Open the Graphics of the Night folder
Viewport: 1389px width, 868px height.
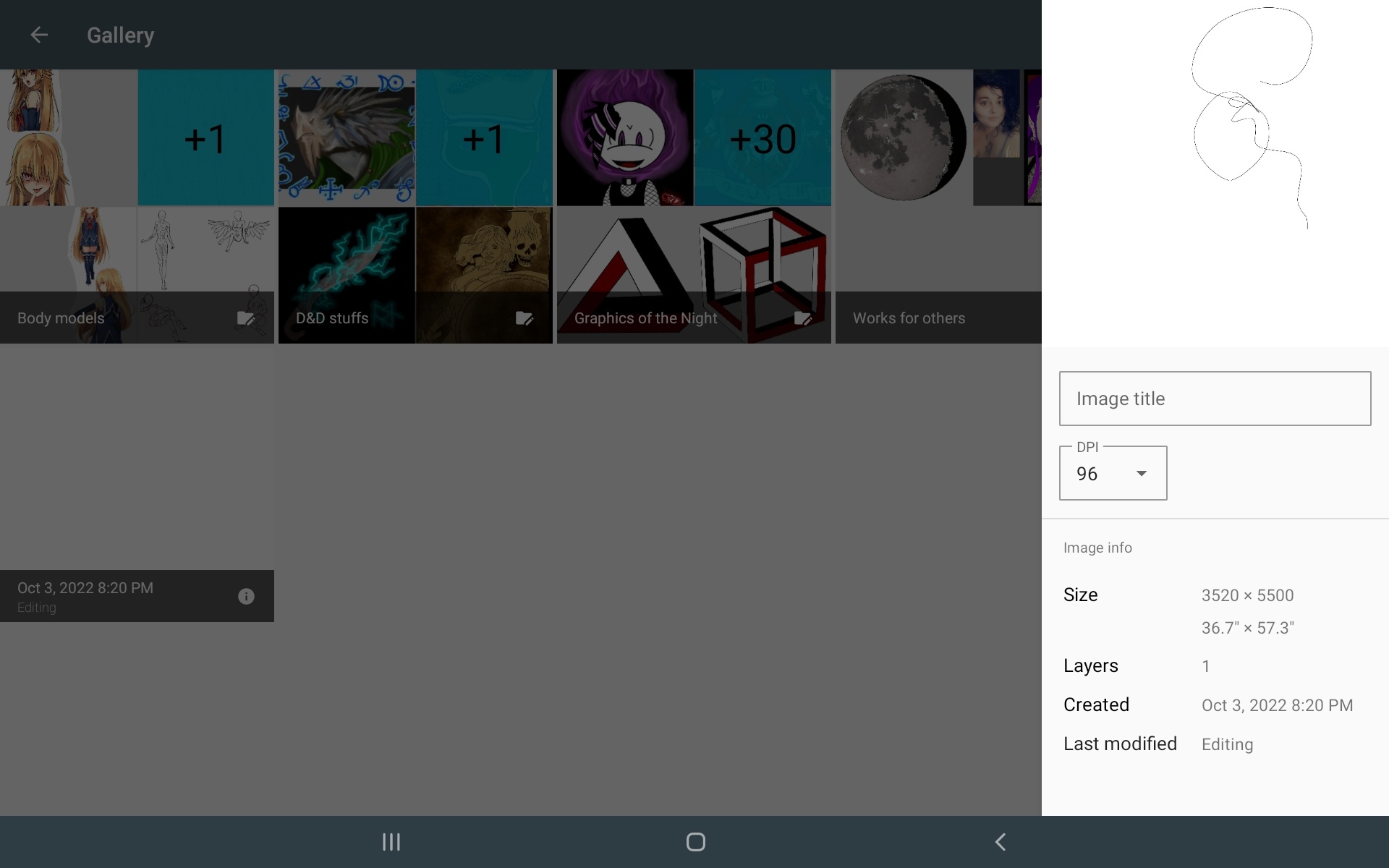pos(645,318)
